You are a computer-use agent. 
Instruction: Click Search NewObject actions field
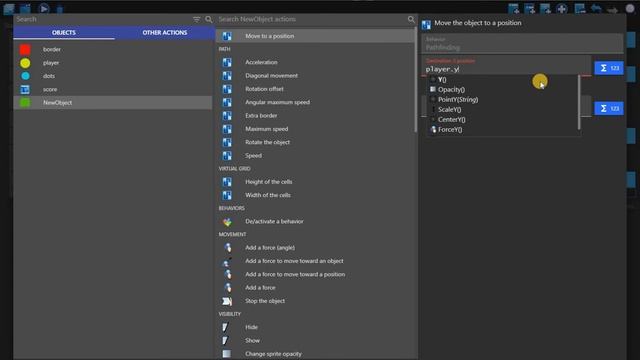coord(311,19)
